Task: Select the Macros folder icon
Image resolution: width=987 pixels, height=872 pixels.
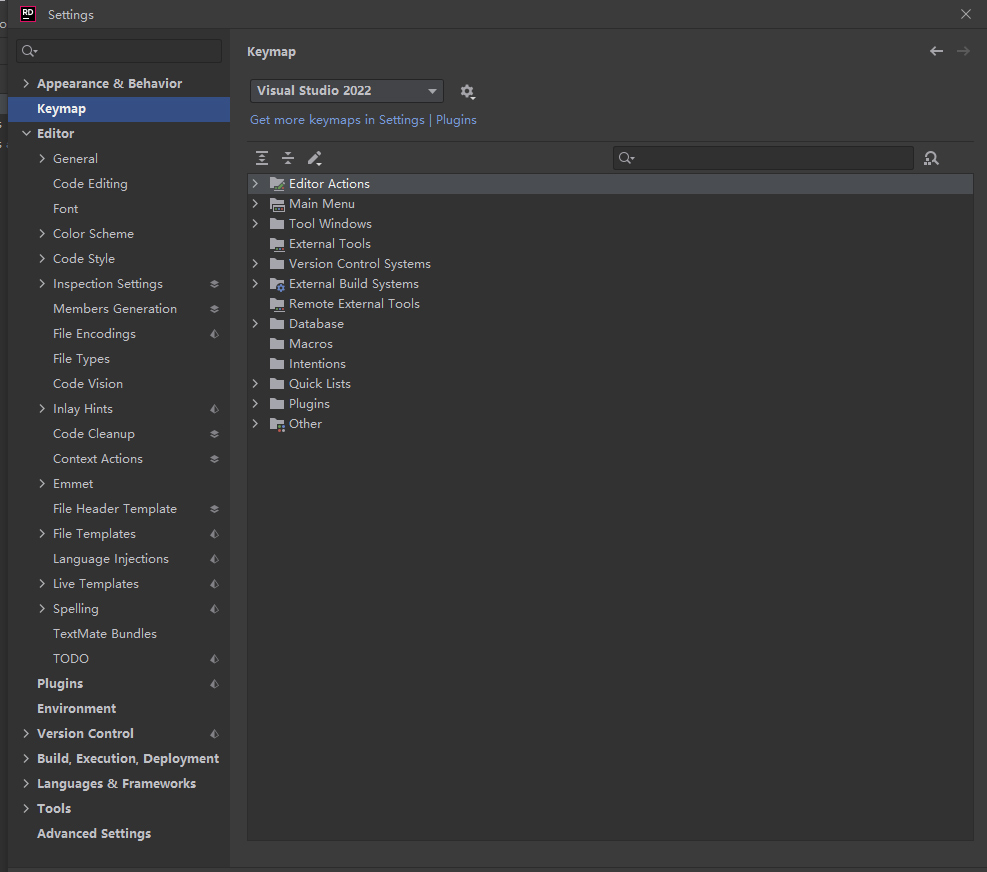Action: coord(277,343)
